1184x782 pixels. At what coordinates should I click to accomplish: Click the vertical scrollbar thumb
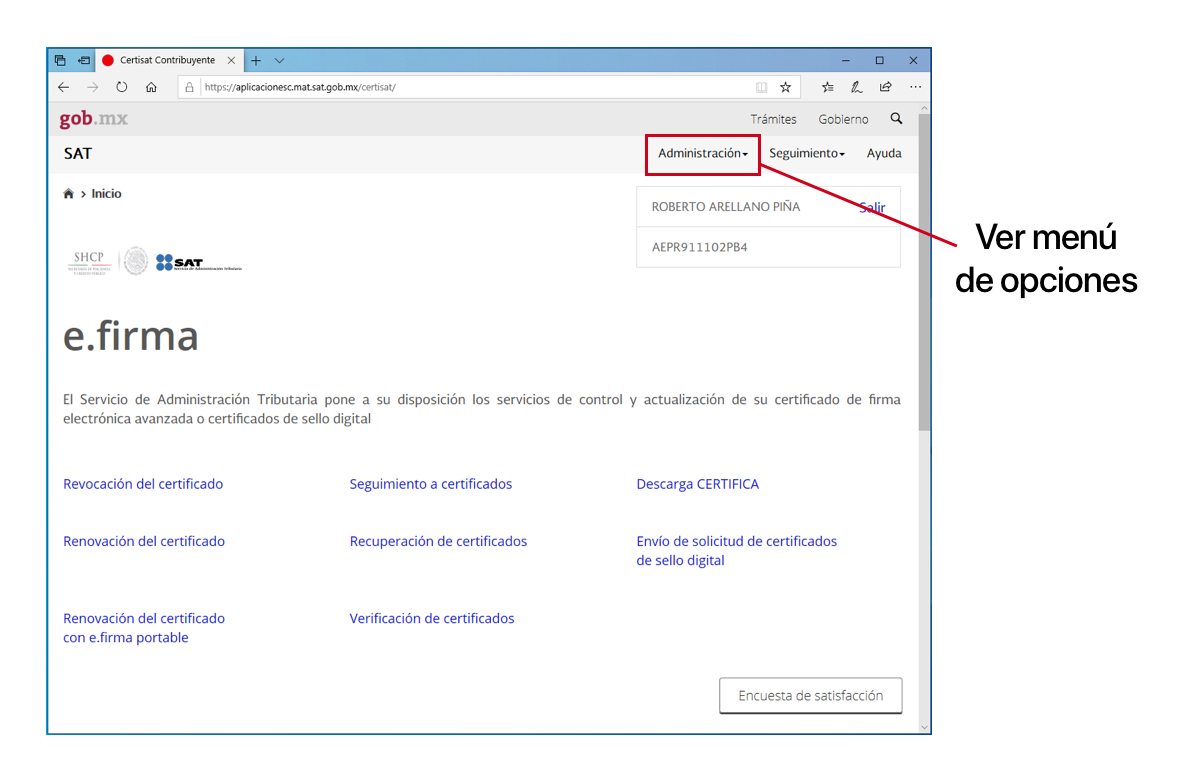point(924,273)
